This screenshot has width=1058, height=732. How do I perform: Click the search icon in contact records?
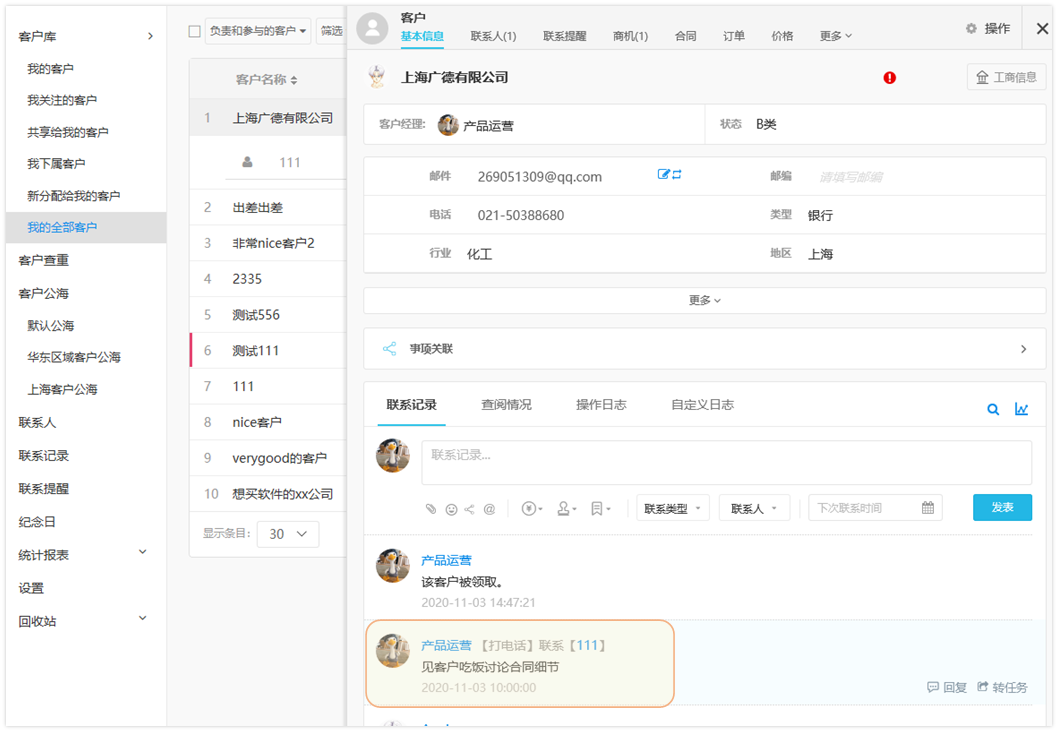coord(993,409)
